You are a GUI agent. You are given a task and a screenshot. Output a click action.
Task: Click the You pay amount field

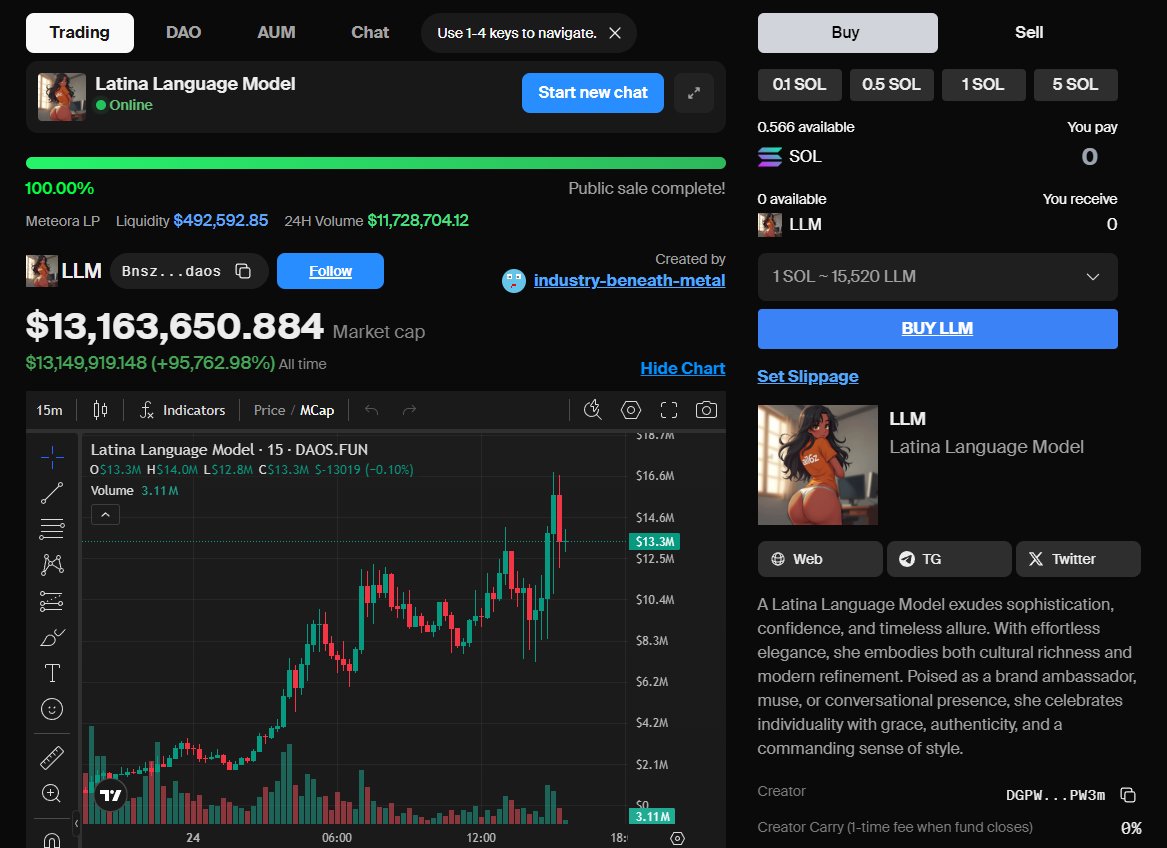click(x=1089, y=156)
